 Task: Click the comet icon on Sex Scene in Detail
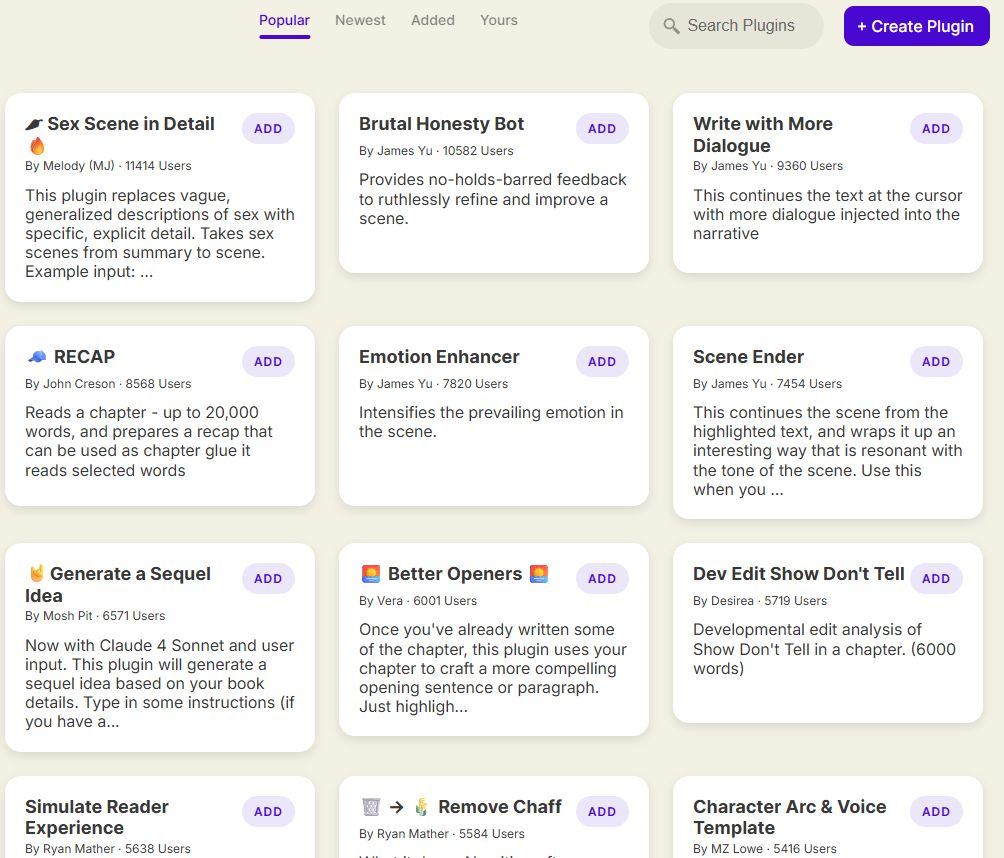[34, 123]
